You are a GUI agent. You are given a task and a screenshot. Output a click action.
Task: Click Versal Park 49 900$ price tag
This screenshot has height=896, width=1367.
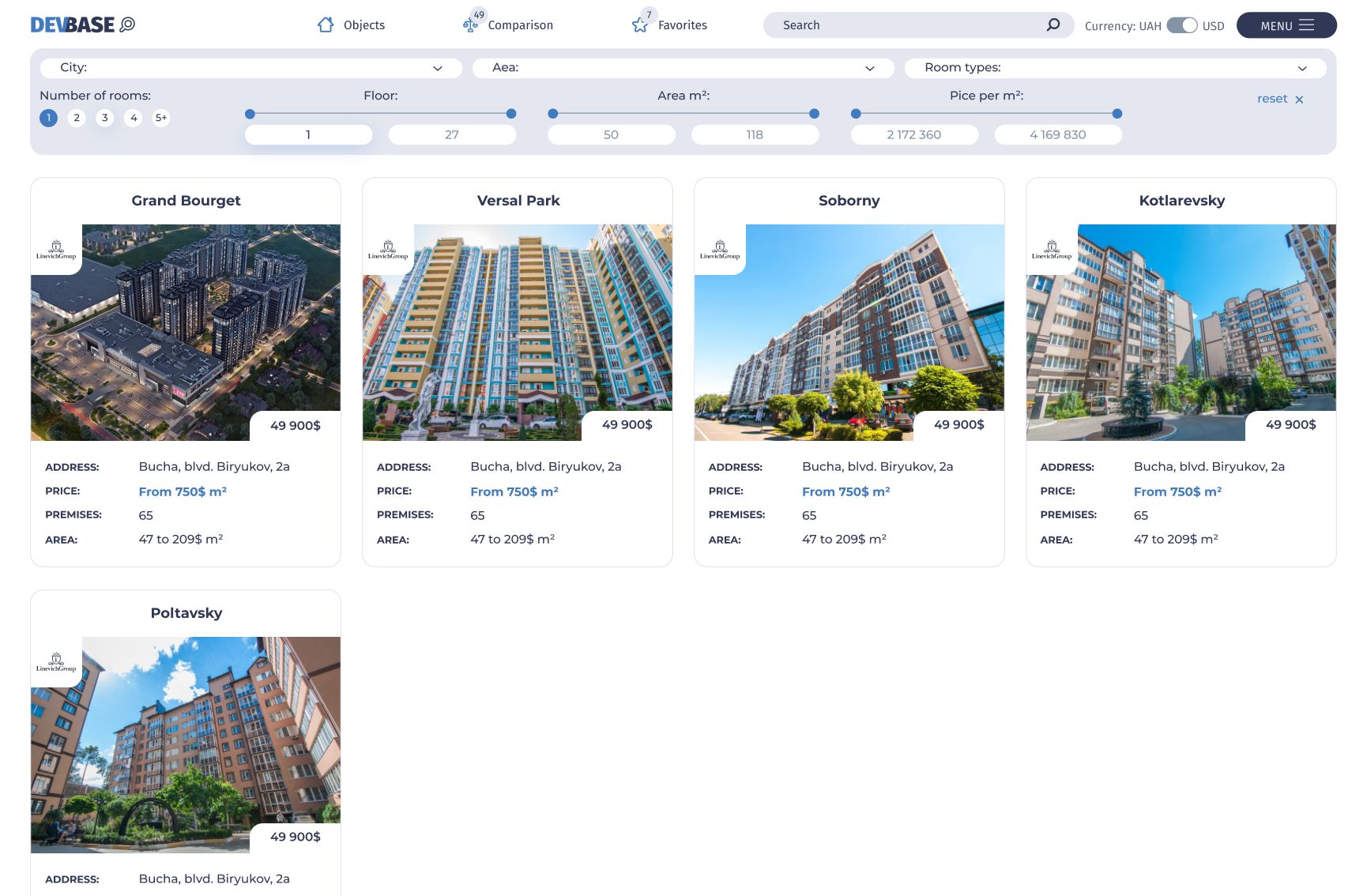point(627,426)
